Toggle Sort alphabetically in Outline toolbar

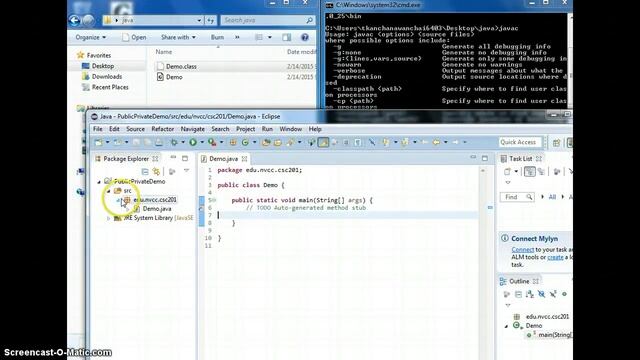530,294
